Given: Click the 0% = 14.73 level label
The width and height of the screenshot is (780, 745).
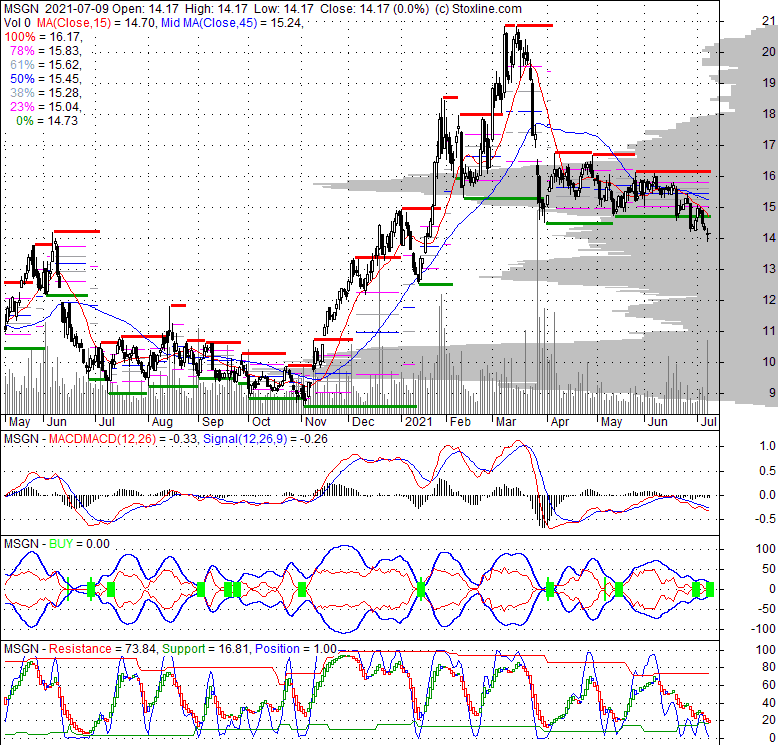Looking at the screenshot, I should pyautogui.click(x=47, y=120).
